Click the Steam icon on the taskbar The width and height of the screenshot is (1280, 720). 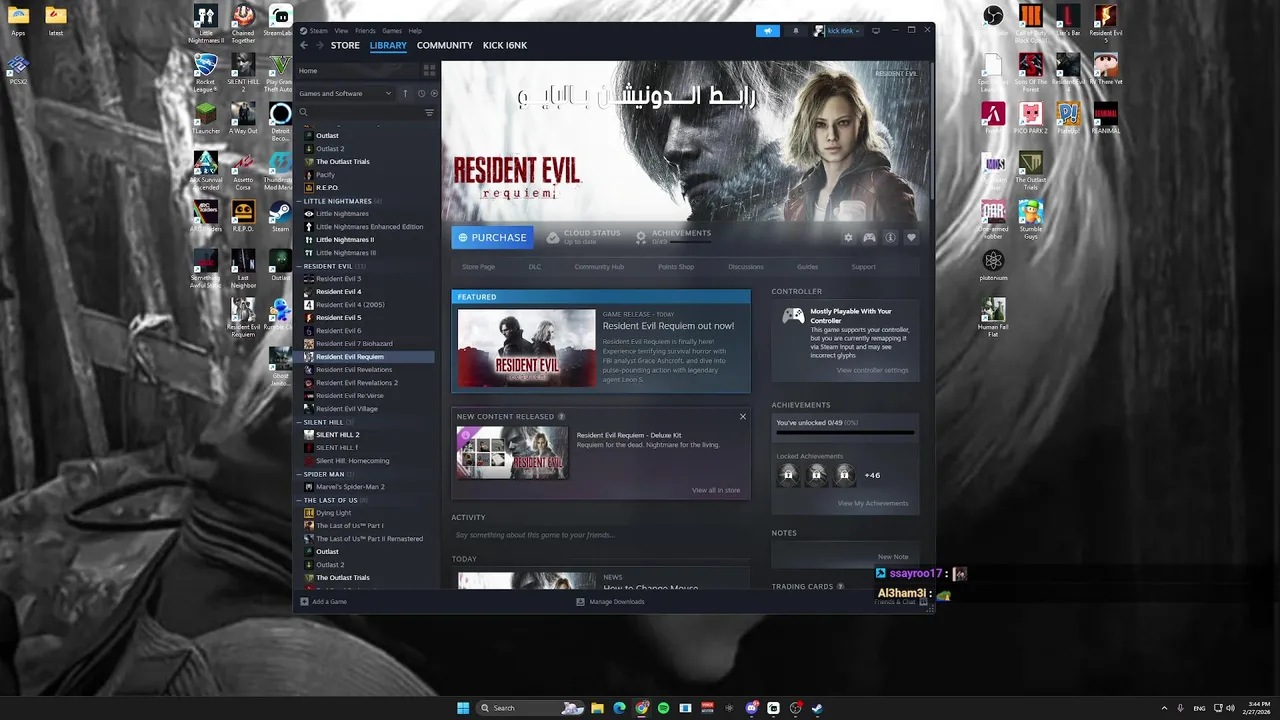point(817,708)
